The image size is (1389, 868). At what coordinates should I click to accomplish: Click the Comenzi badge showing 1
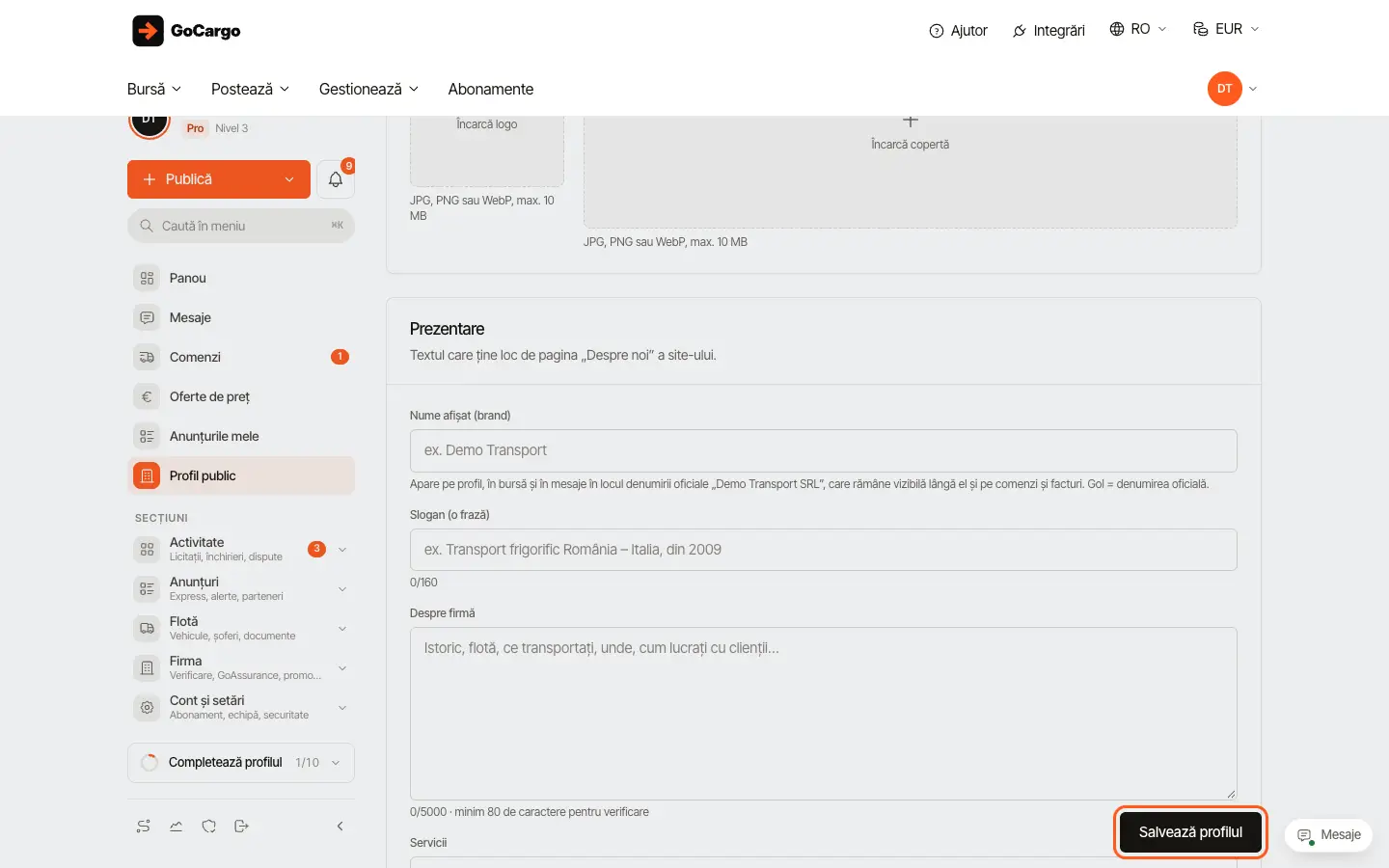[x=340, y=357]
